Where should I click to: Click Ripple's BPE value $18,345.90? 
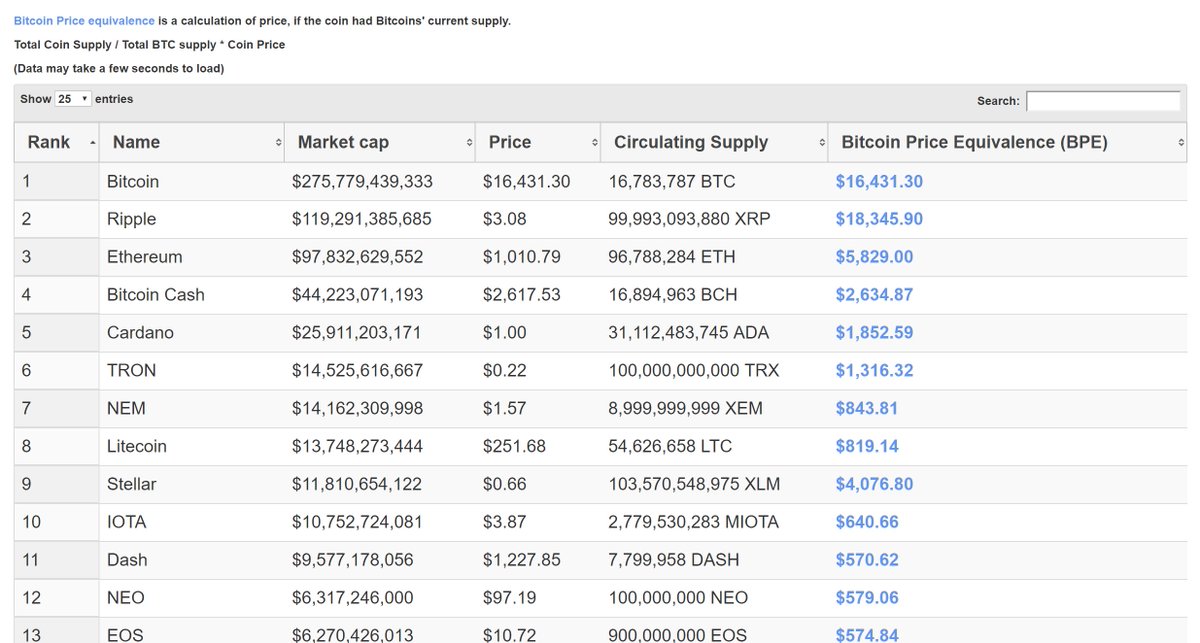click(879, 219)
